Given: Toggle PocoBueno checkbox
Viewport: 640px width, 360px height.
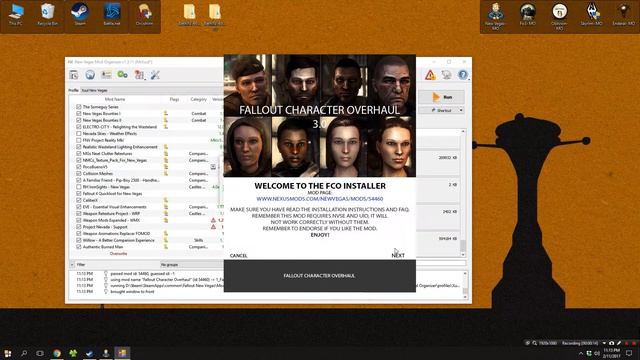Looking at the screenshot, I should [x=78, y=167].
